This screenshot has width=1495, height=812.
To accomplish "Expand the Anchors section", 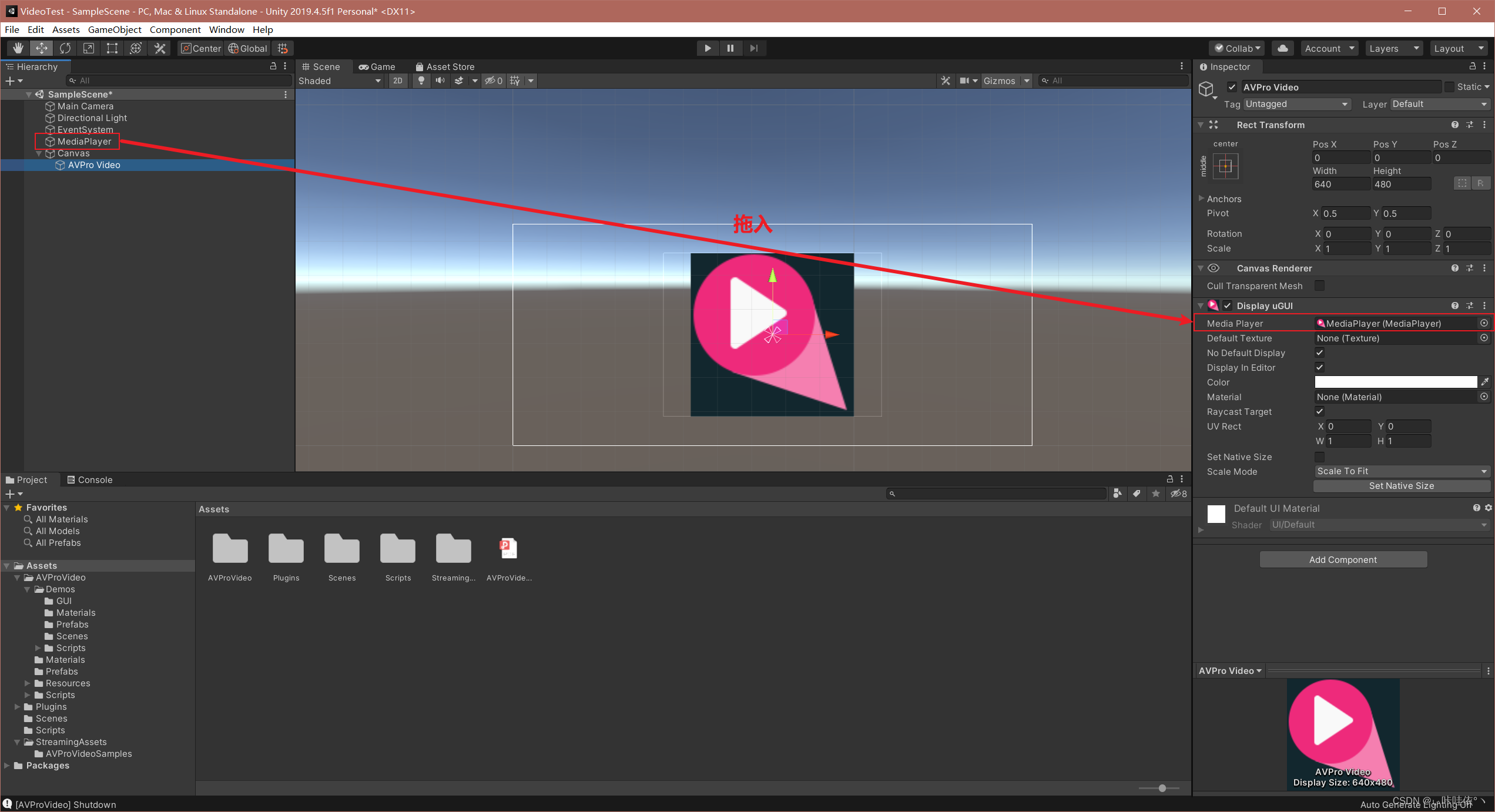I will coord(1201,199).
